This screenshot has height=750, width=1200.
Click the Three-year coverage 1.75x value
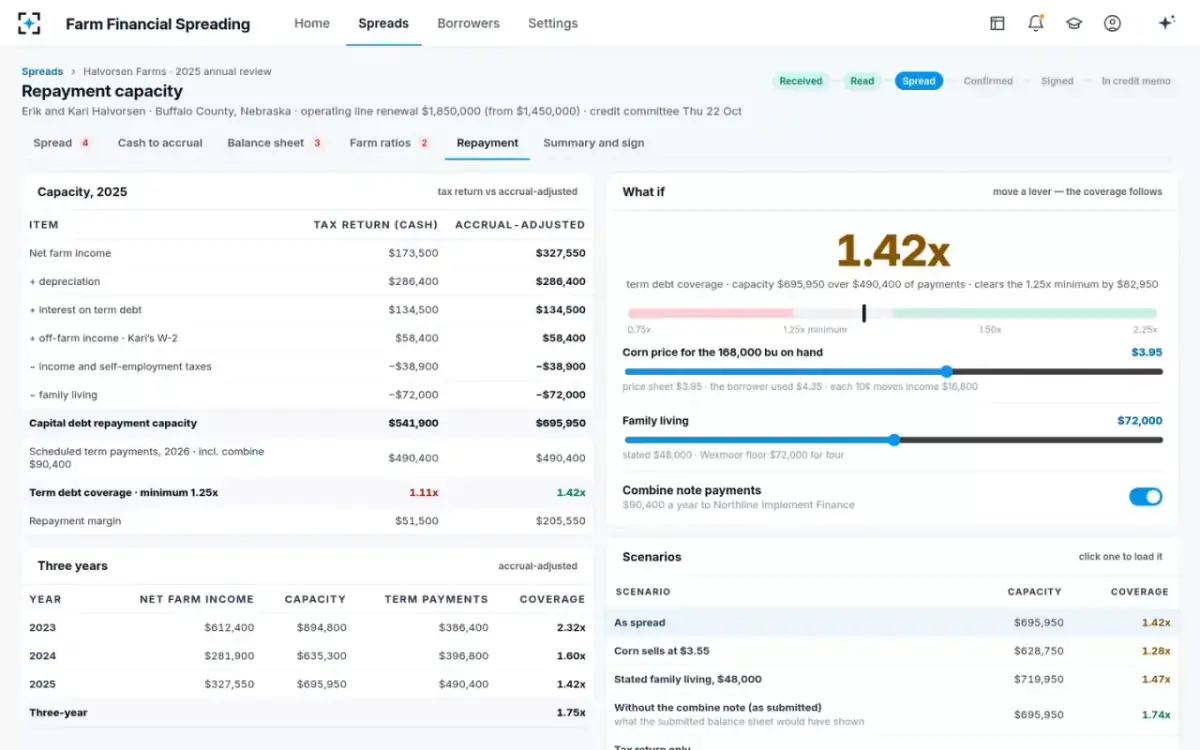click(570, 713)
